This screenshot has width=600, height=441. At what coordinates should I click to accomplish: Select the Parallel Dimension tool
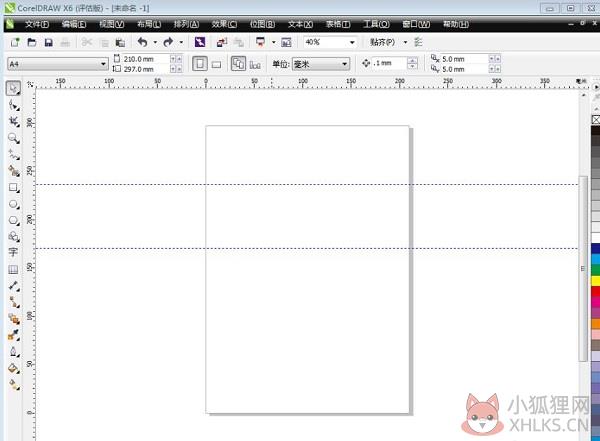click(x=14, y=286)
